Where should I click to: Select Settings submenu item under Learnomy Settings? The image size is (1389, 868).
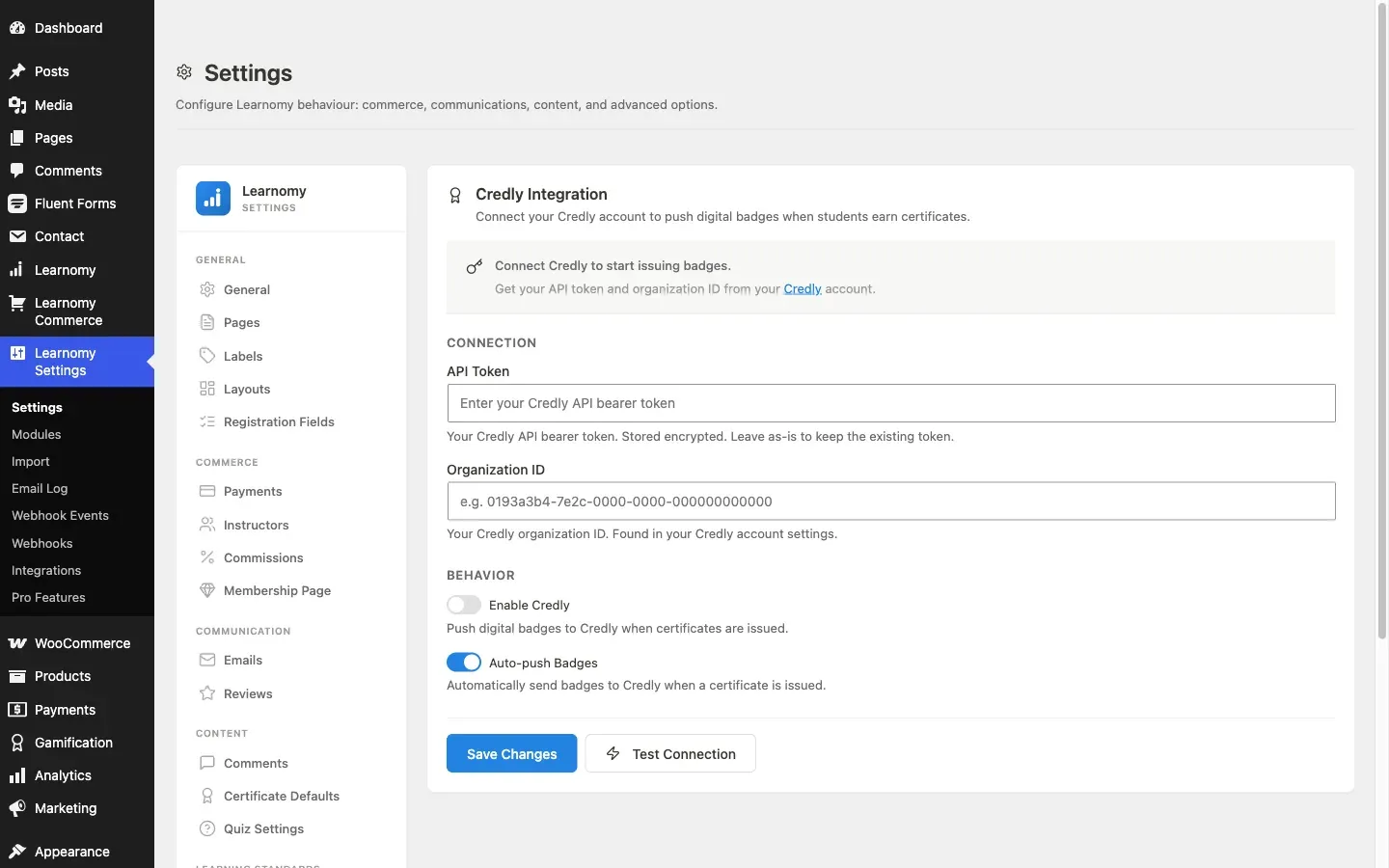(x=37, y=408)
